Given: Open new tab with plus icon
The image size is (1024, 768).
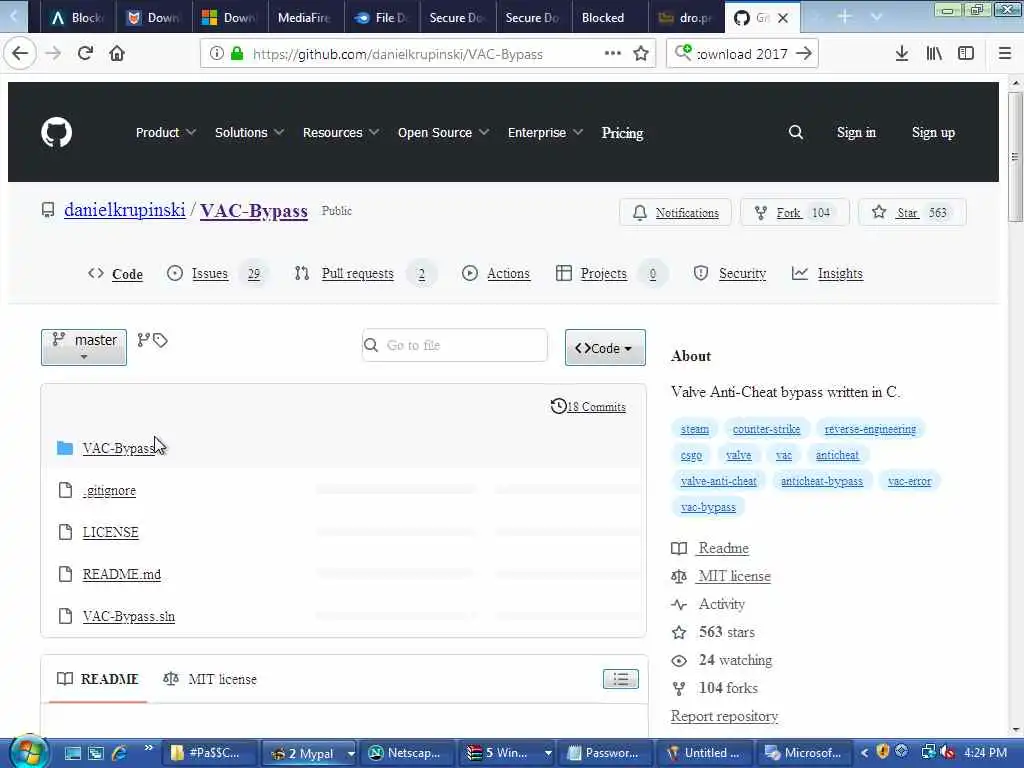Looking at the screenshot, I should 844,17.
